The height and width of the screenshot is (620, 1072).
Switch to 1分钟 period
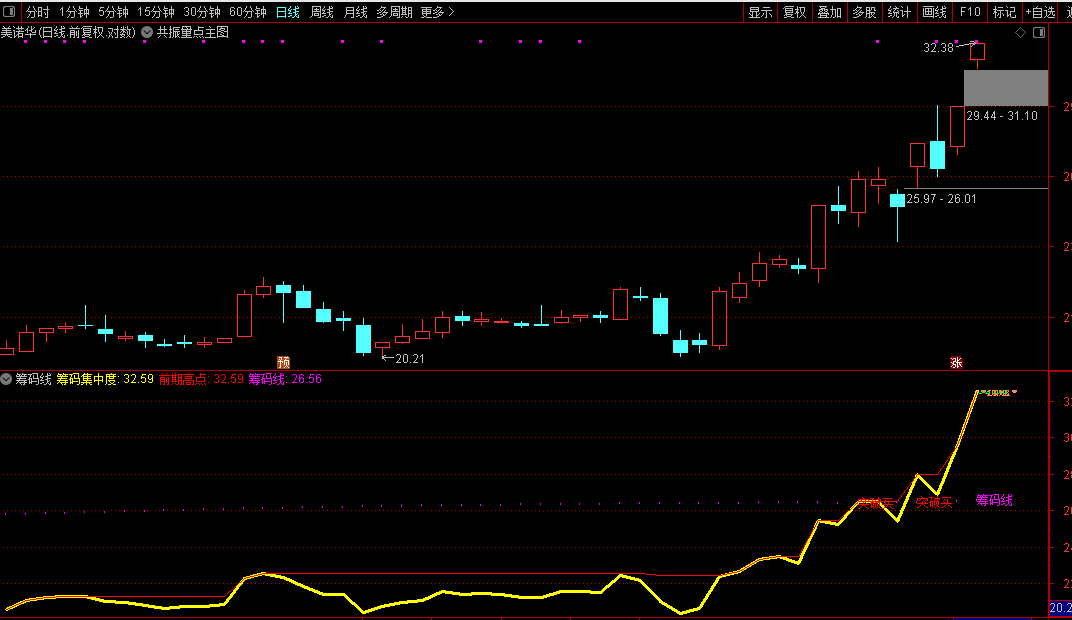click(x=74, y=12)
